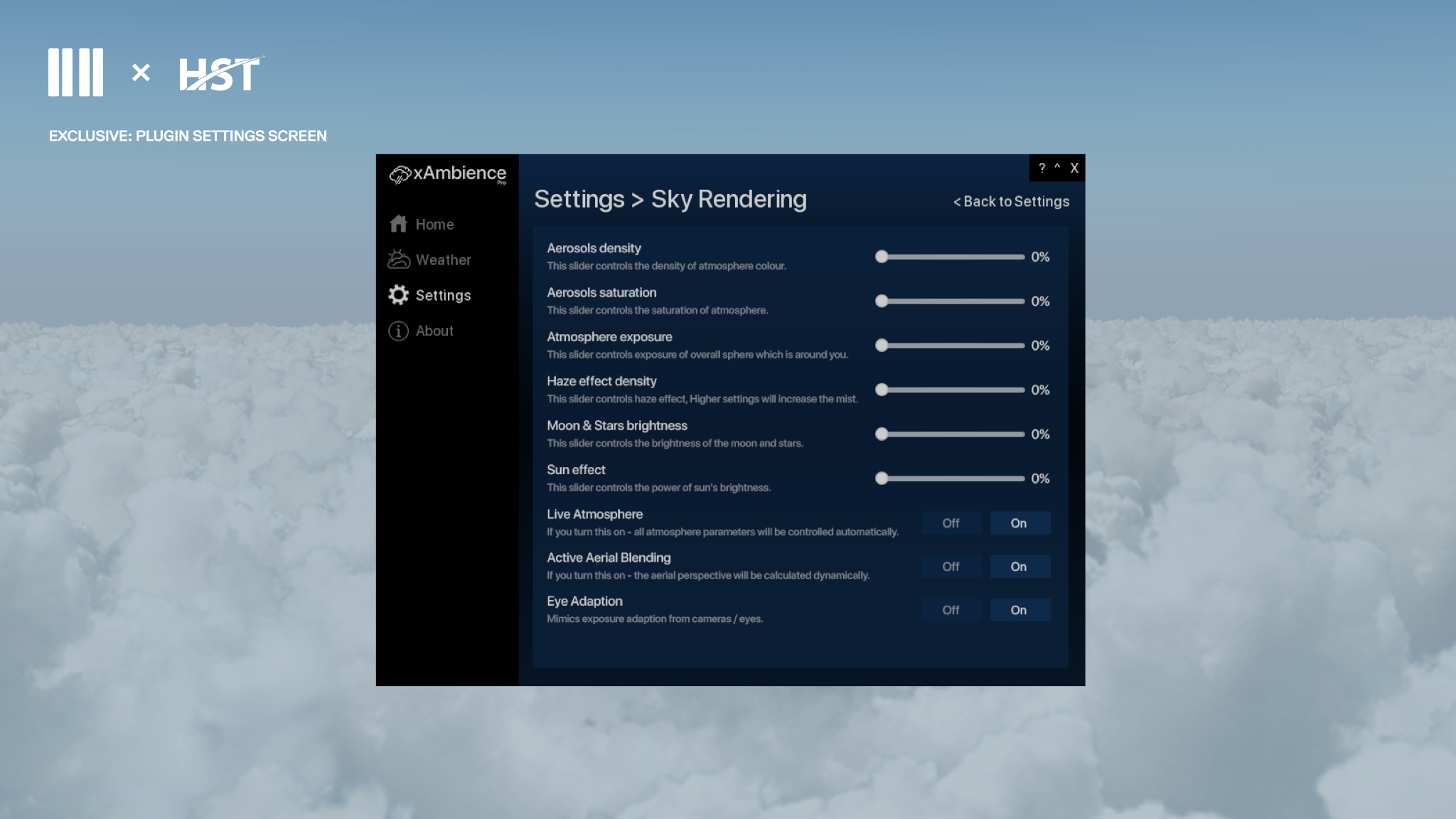The height and width of the screenshot is (819, 1456).
Task: Set Eye Adaption to On
Action: 1019,610
